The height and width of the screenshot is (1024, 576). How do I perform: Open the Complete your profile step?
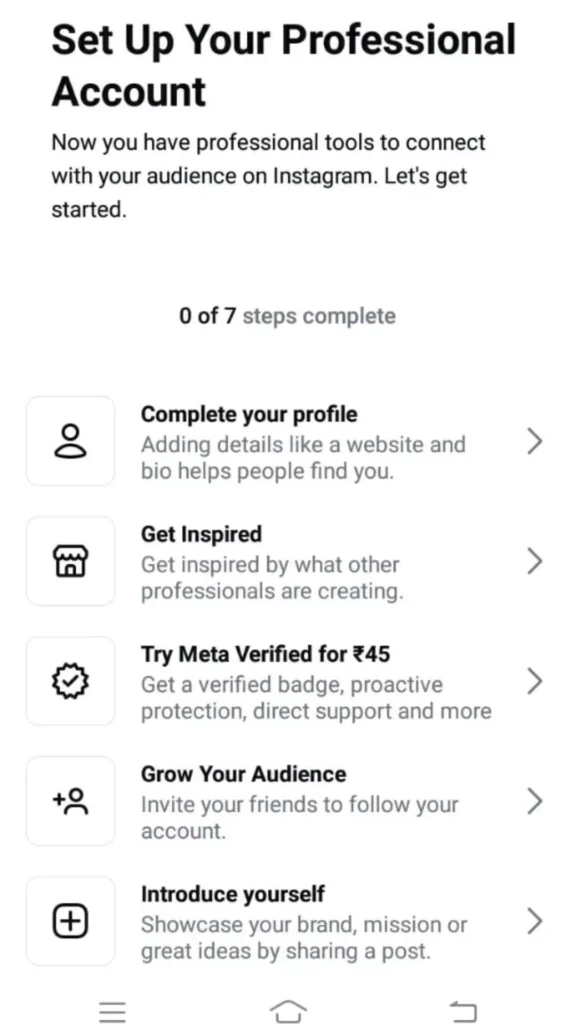[290, 440]
